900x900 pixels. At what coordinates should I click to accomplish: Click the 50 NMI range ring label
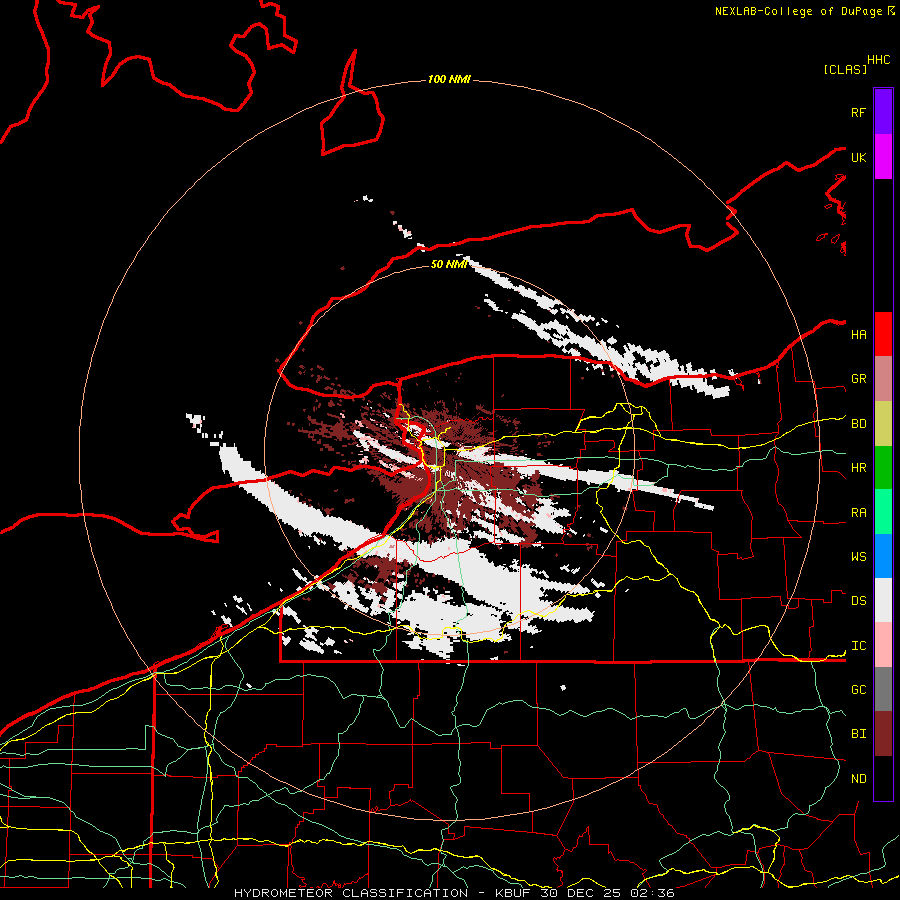[449, 264]
